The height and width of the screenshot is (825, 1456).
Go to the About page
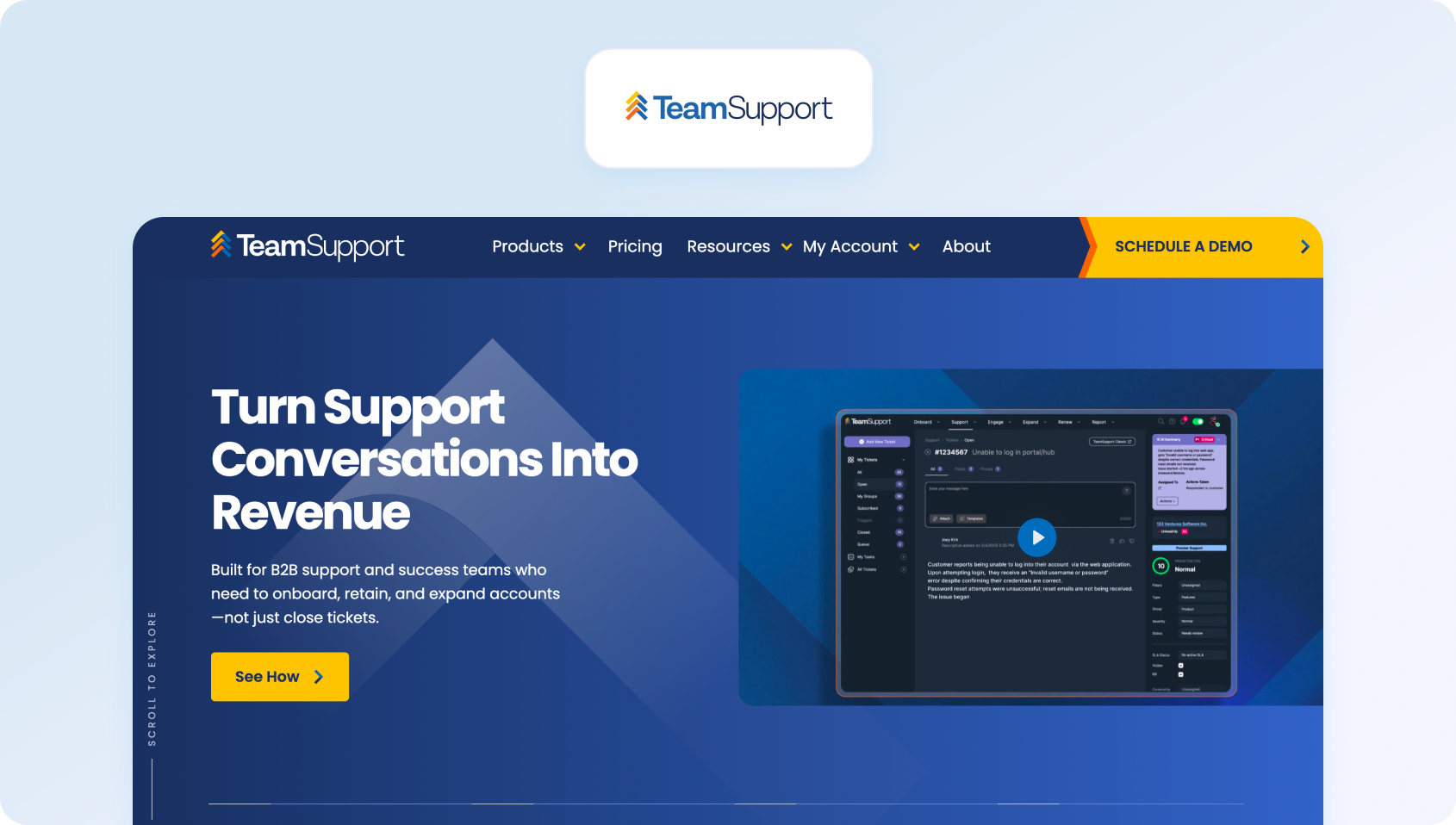click(967, 246)
